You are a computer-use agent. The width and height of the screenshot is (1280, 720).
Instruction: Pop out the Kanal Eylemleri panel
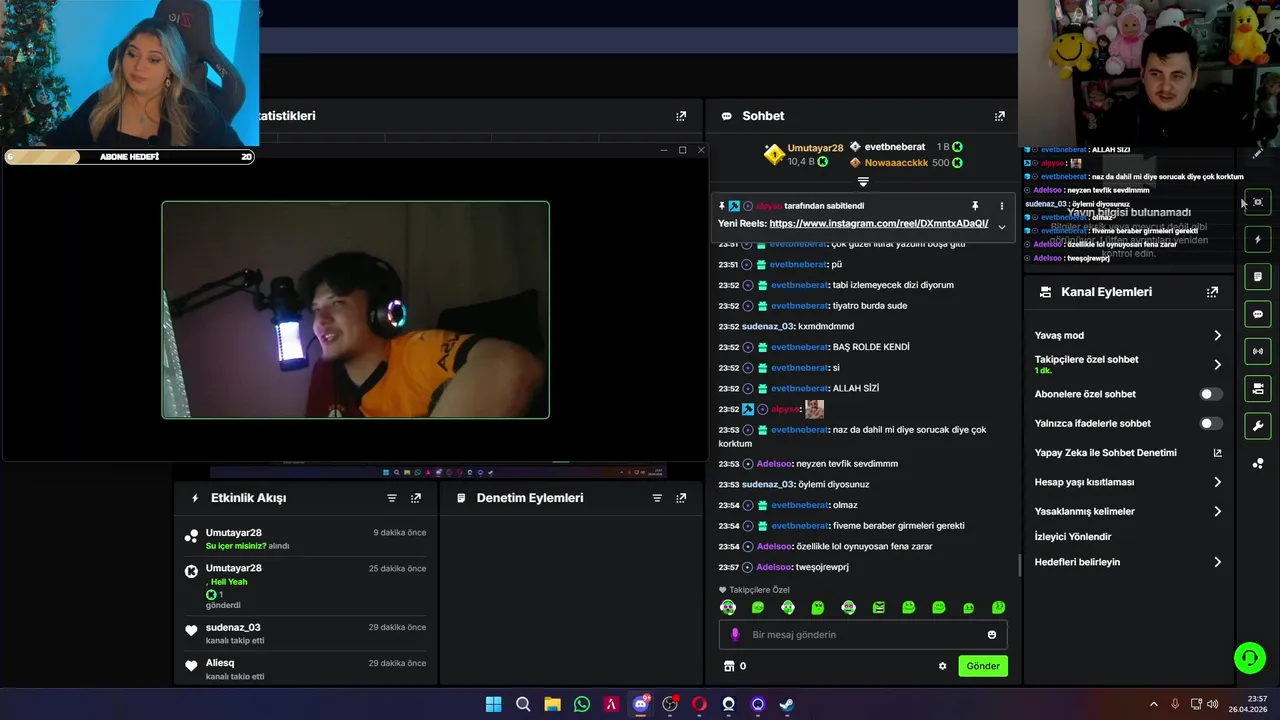[x=1212, y=292]
